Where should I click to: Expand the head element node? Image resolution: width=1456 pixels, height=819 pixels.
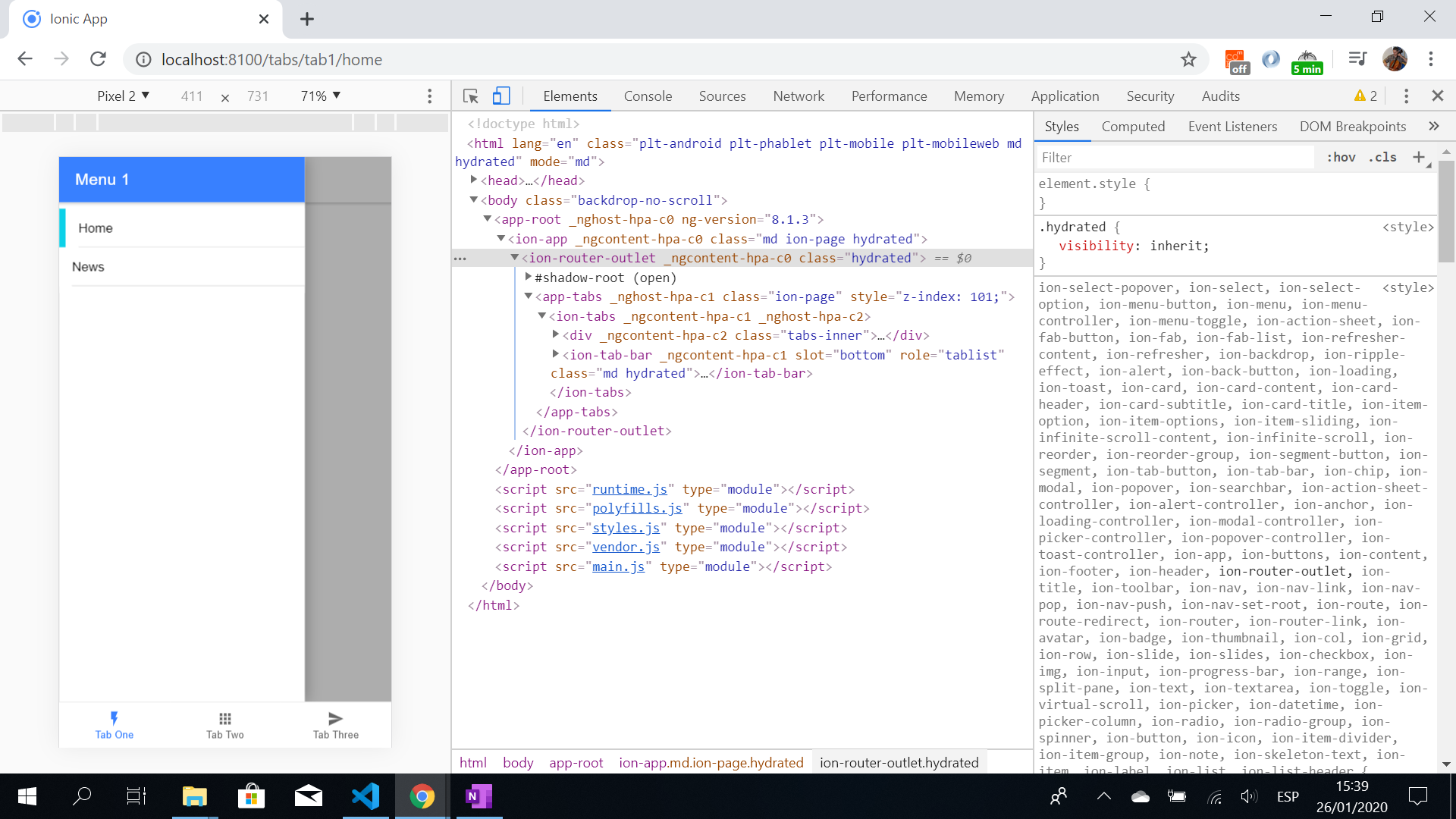point(473,180)
